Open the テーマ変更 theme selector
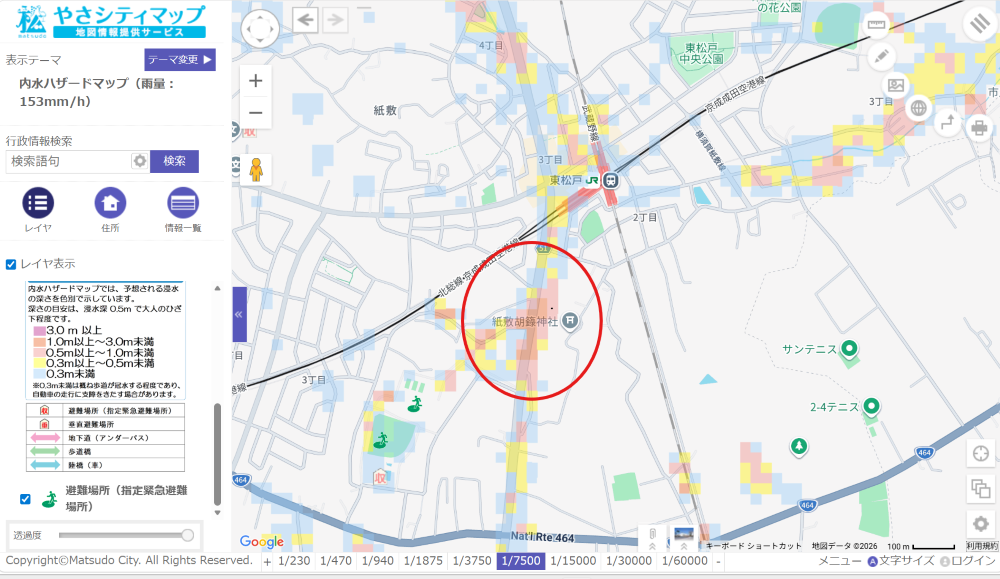 pos(180,59)
